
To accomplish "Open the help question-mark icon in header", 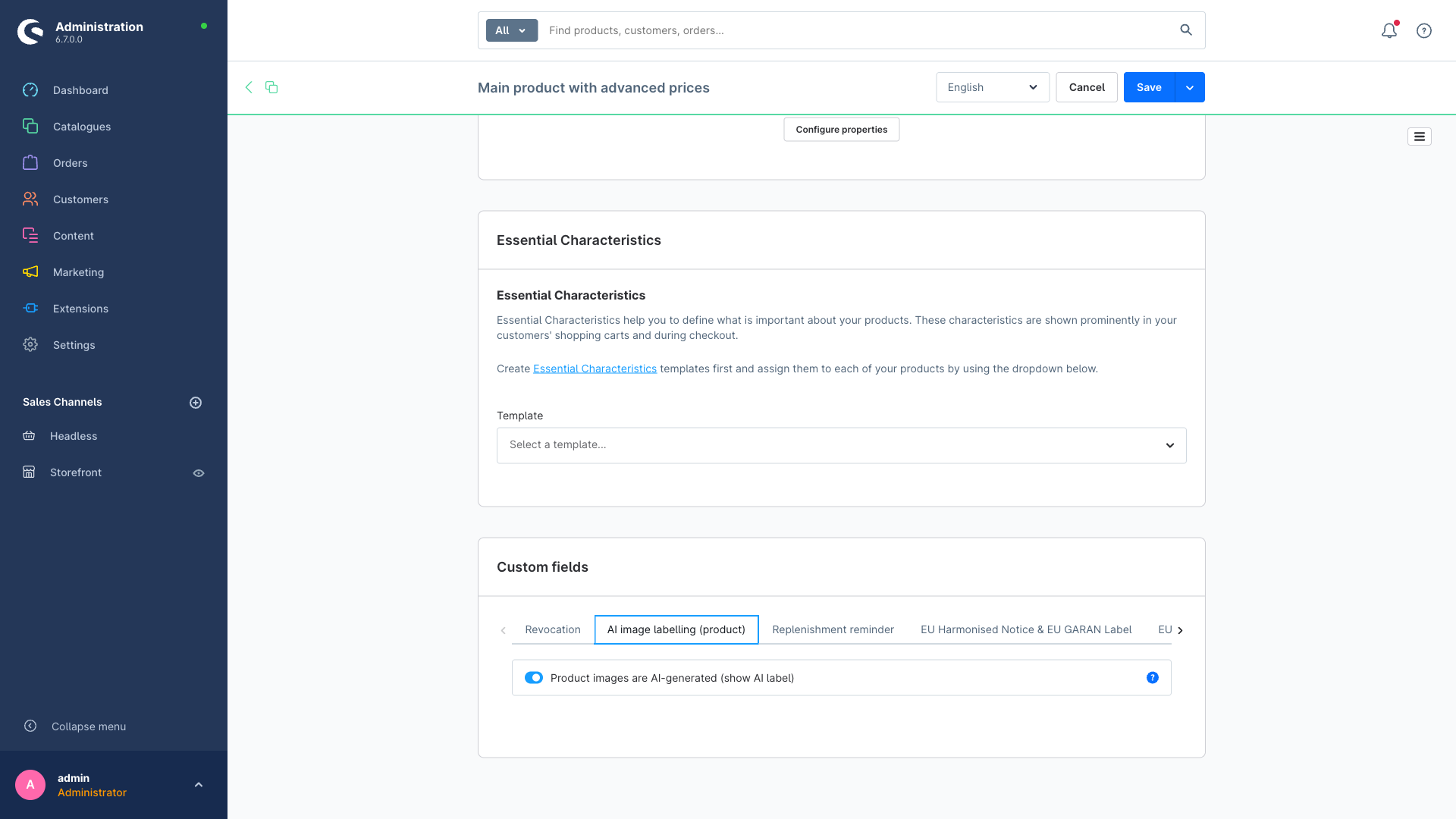I will click(1424, 30).
